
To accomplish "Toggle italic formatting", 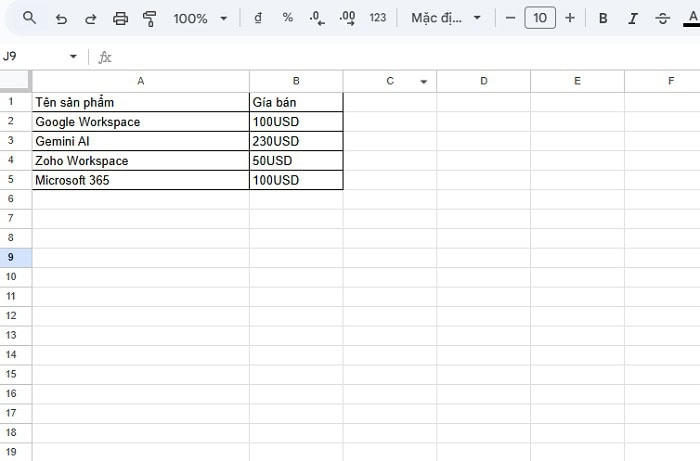I will coord(632,18).
